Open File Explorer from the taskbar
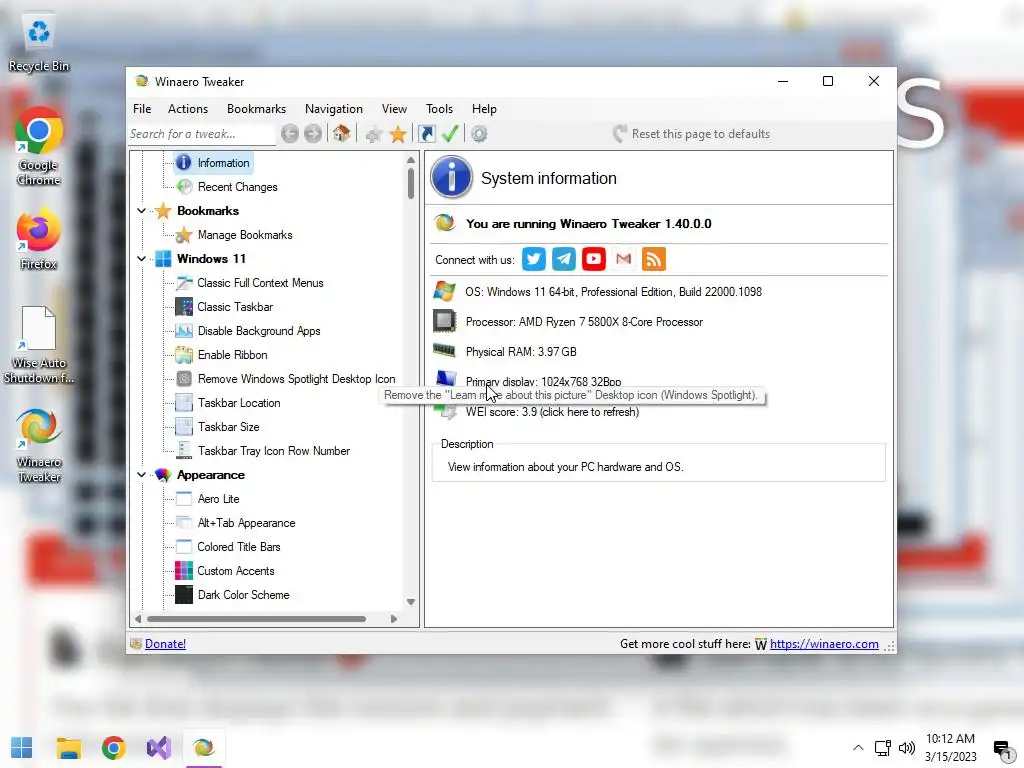 point(69,748)
